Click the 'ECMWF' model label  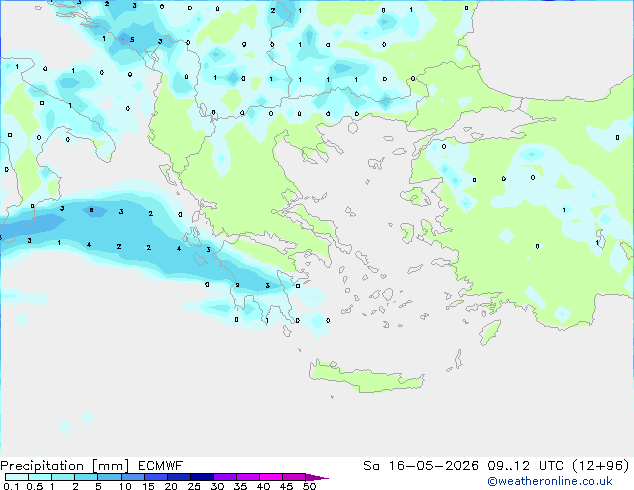pyautogui.click(x=161, y=466)
